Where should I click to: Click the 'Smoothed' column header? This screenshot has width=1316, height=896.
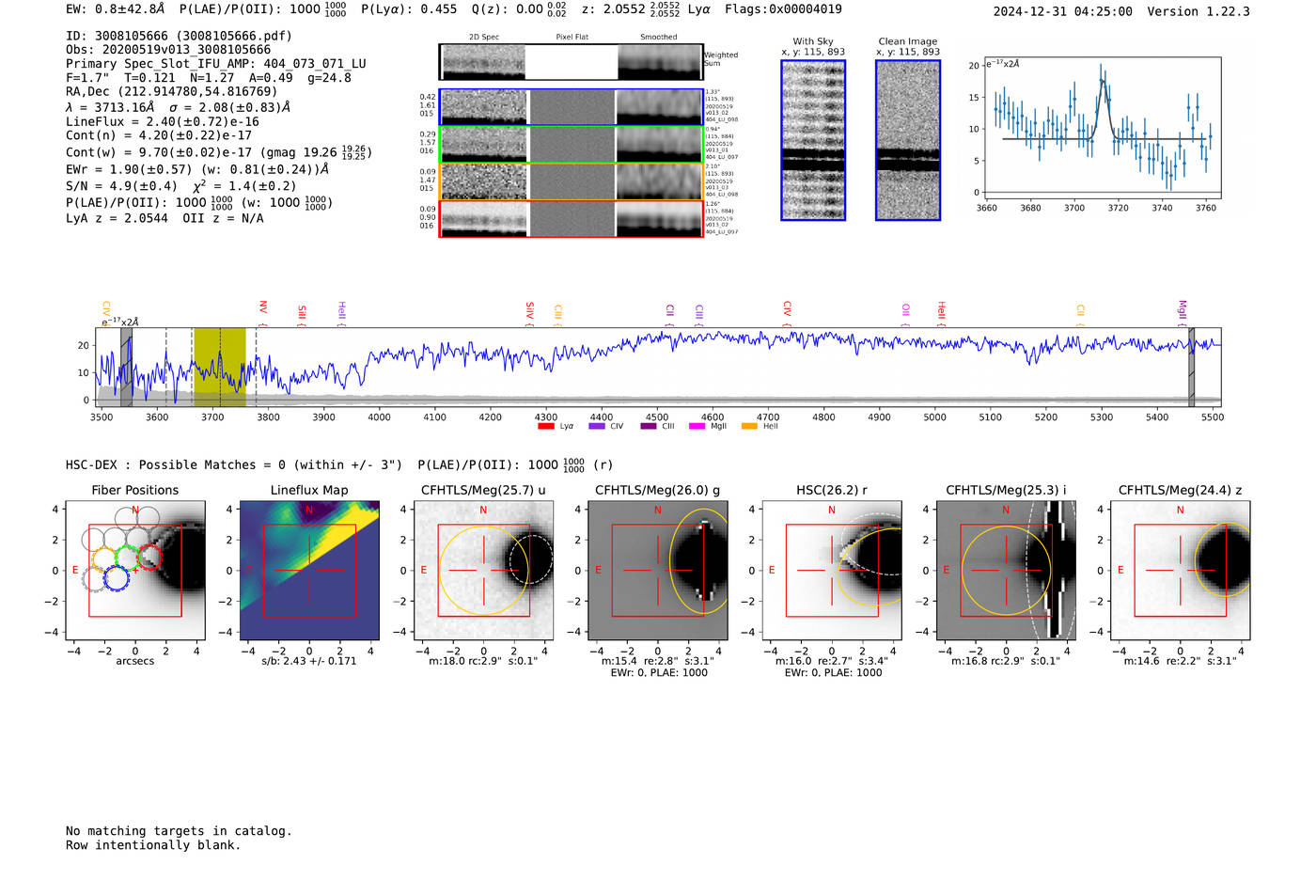pyautogui.click(x=659, y=38)
